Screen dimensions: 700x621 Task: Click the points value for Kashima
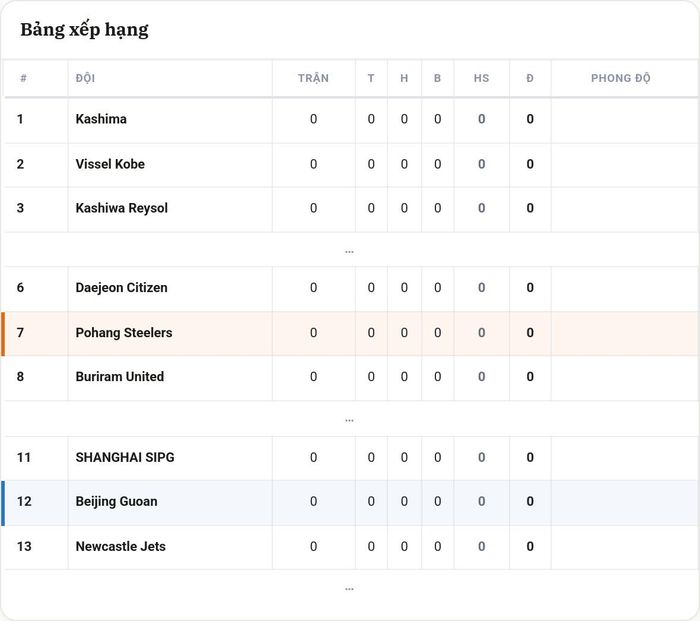pos(530,119)
